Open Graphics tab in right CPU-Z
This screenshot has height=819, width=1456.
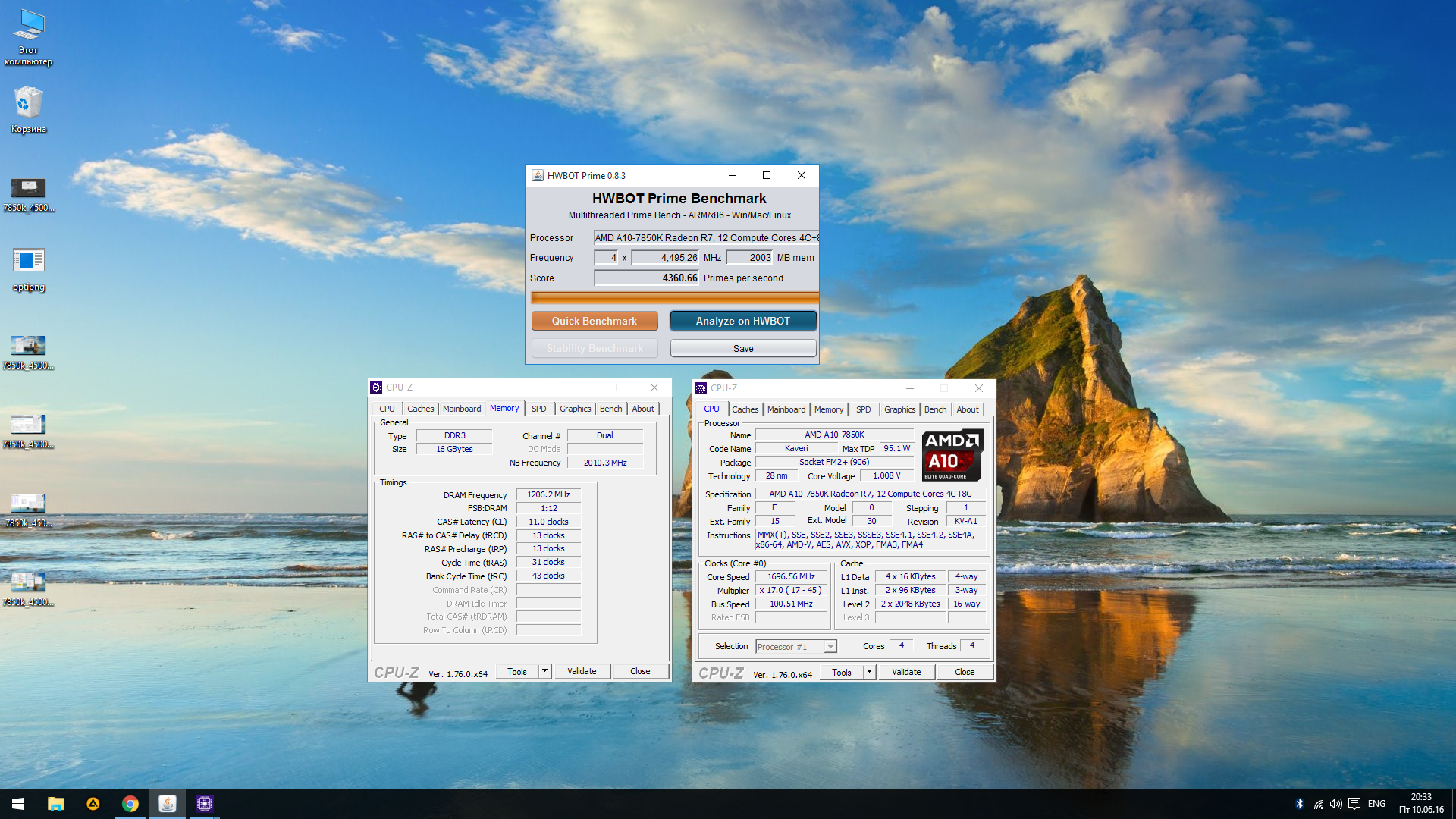899,409
